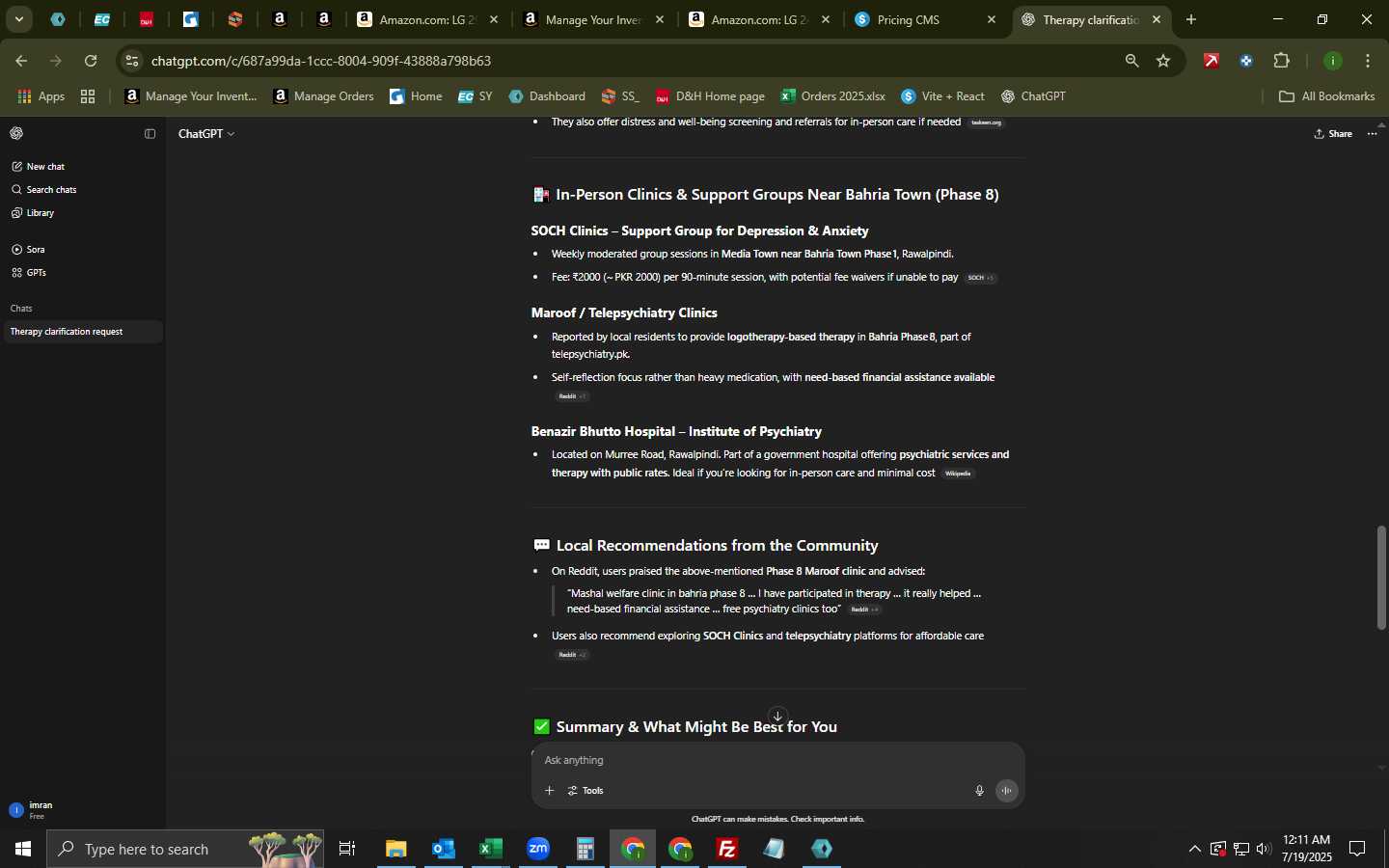Open Windows notification center

click(x=1358, y=849)
